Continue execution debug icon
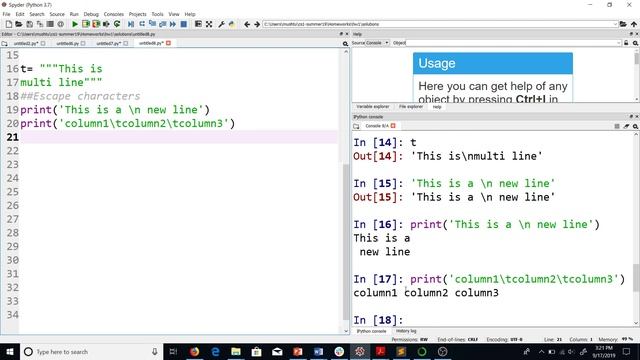 [173, 24]
